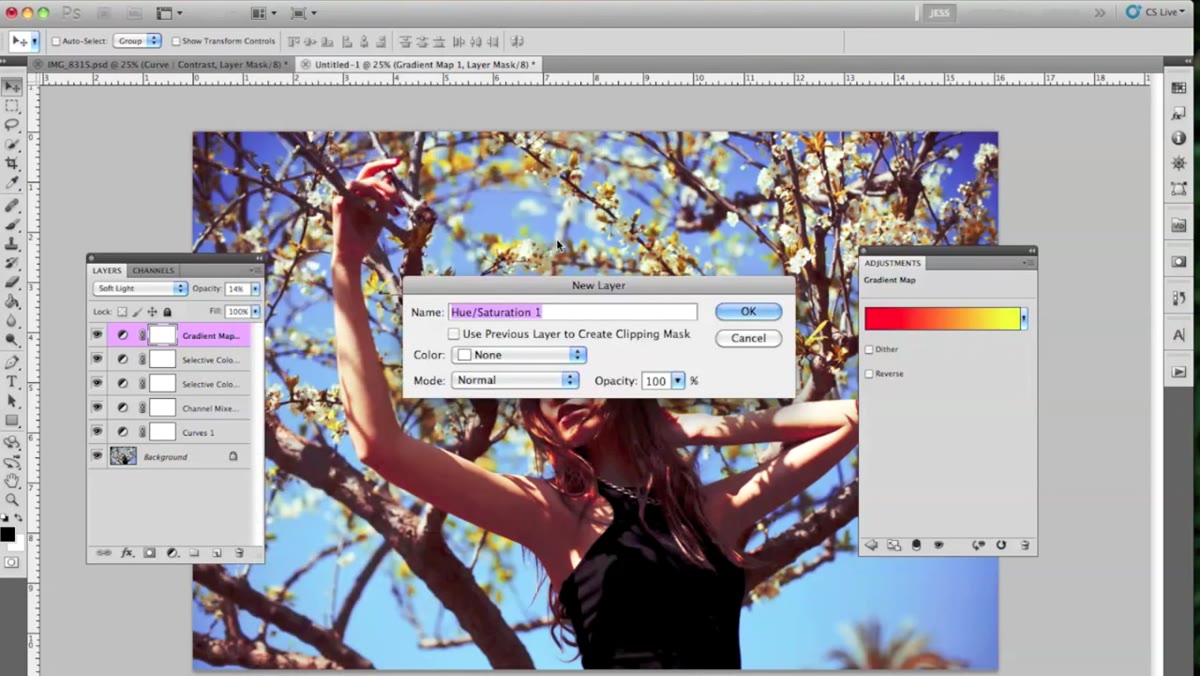Viewport: 1200px width, 676px height.
Task: Switch to the Channels tab
Action: tap(153, 270)
